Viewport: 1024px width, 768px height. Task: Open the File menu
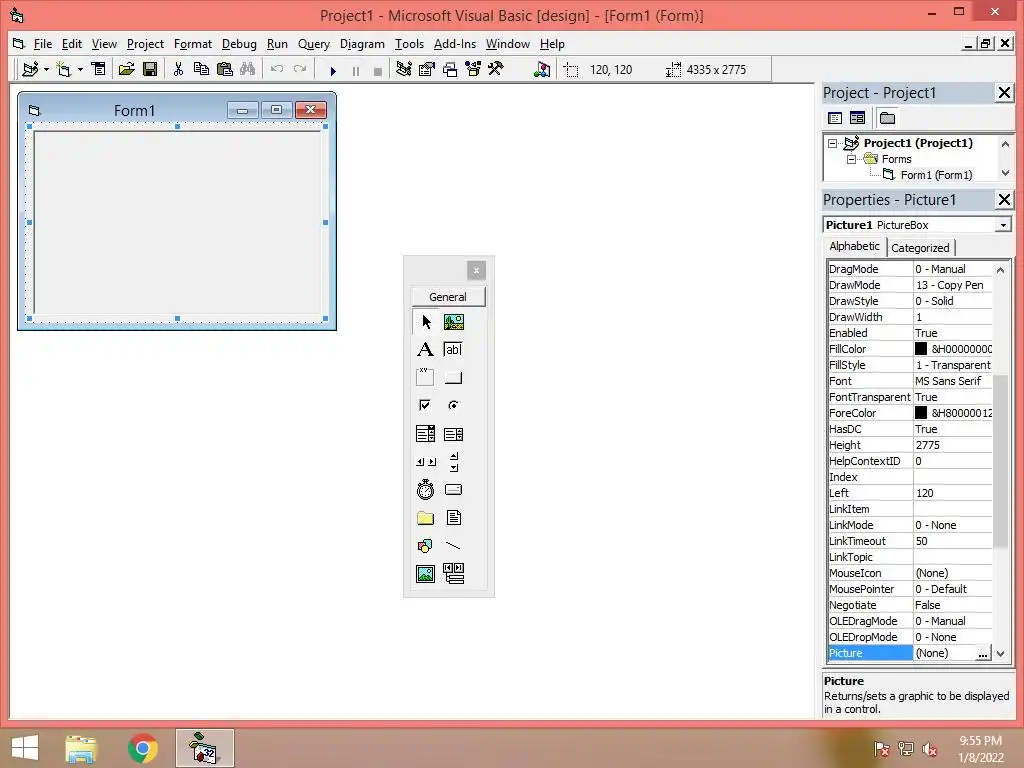click(42, 44)
